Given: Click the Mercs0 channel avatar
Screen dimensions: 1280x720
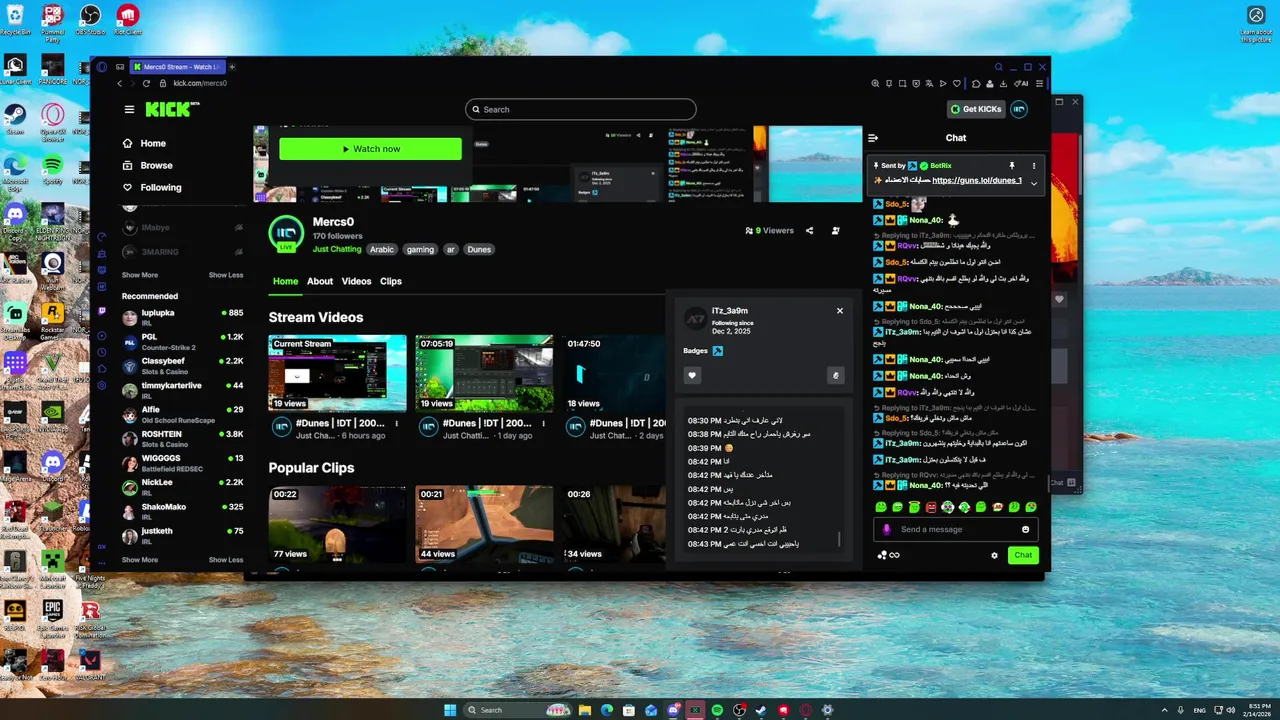Looking at the screenshot, I should click(x=286, y=231).
